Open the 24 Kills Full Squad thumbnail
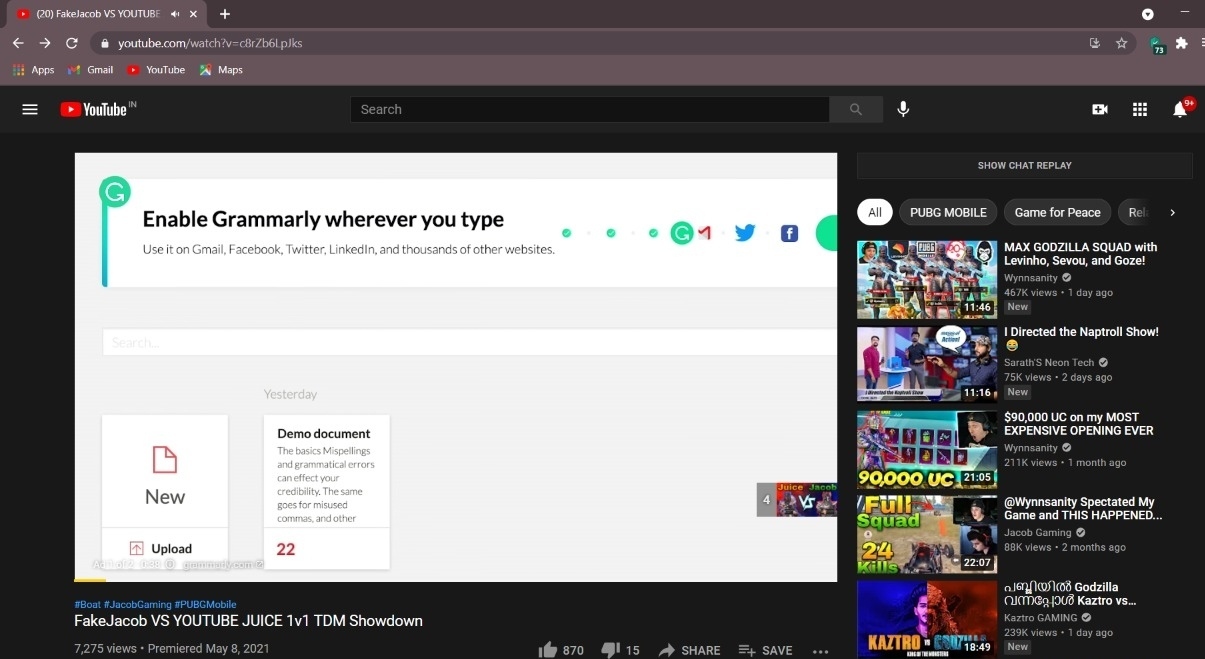 coord(927,534)
